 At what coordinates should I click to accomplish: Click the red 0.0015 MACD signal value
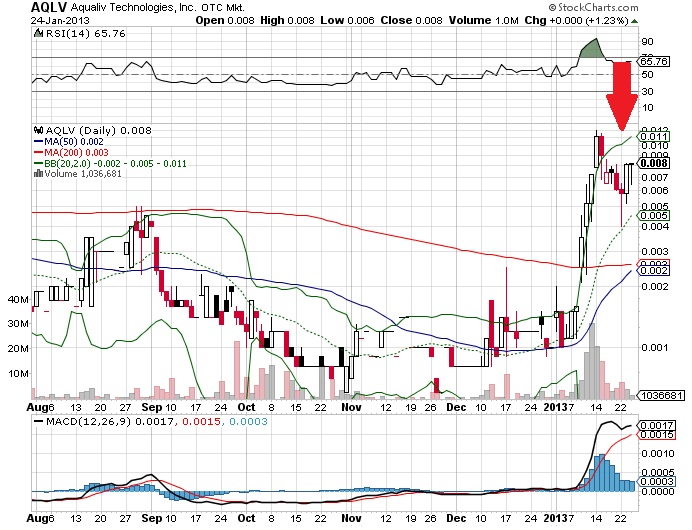[201, 422]
